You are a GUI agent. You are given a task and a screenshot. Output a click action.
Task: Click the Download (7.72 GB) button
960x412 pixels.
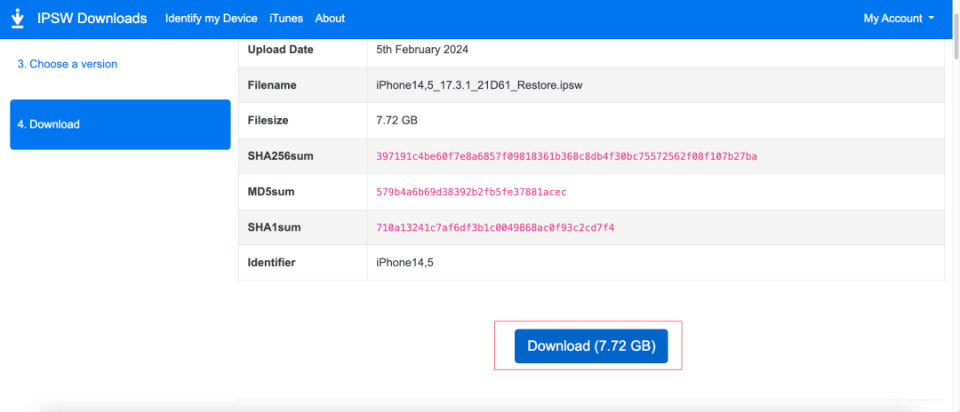[x=591, y=346]
